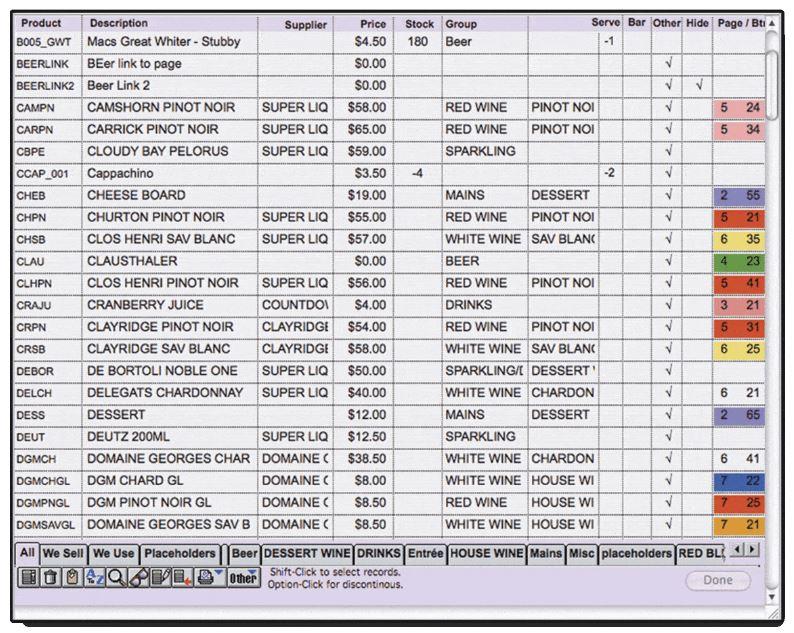Open the Other dropdown menu

(x=243, y=577)
